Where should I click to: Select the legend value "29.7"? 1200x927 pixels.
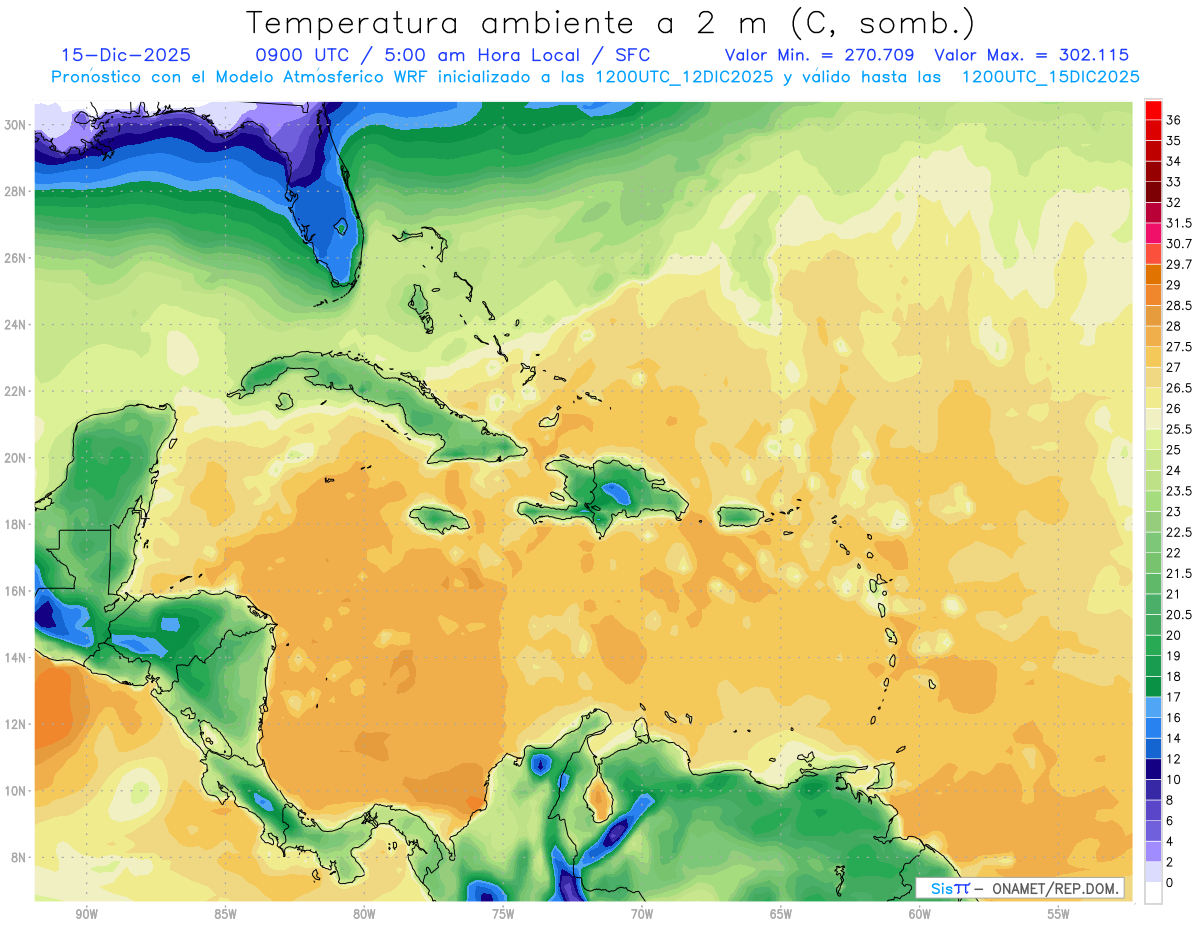click(1179, 264)
